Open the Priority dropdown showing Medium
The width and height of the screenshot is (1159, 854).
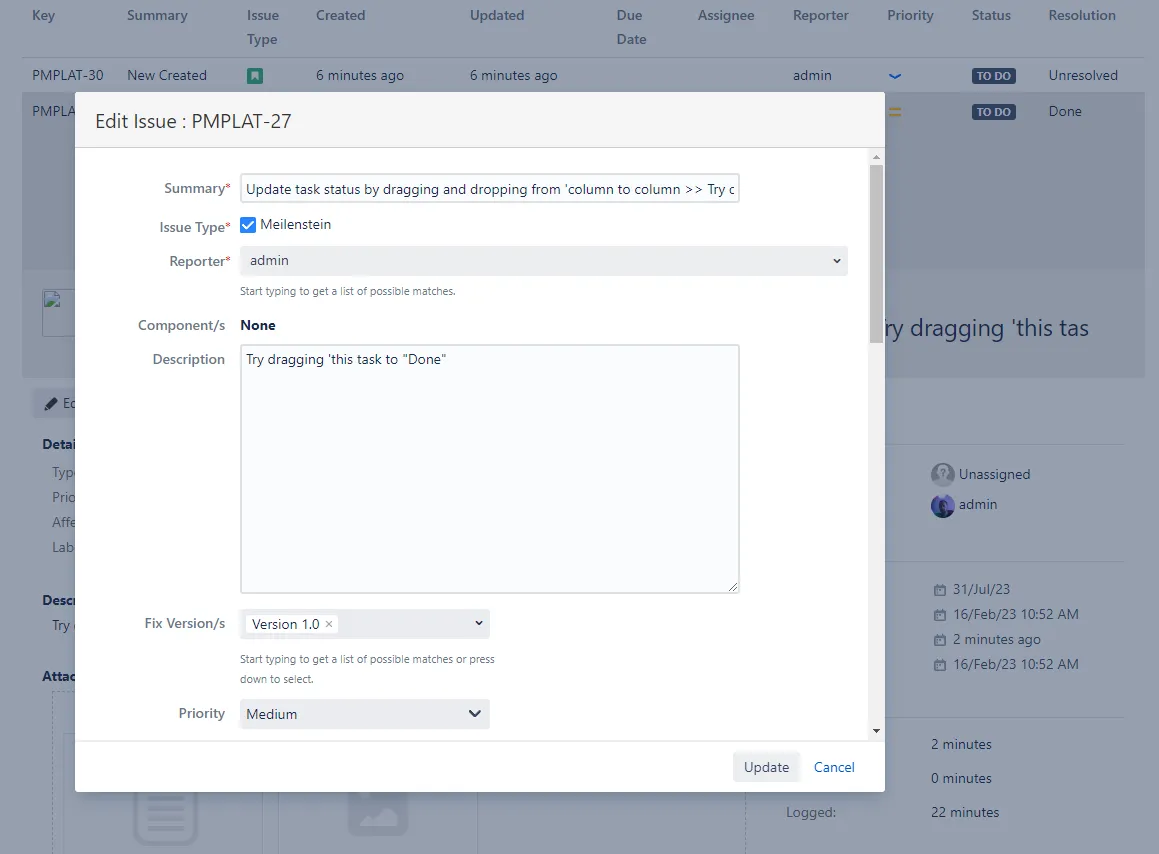coord(364,714)
